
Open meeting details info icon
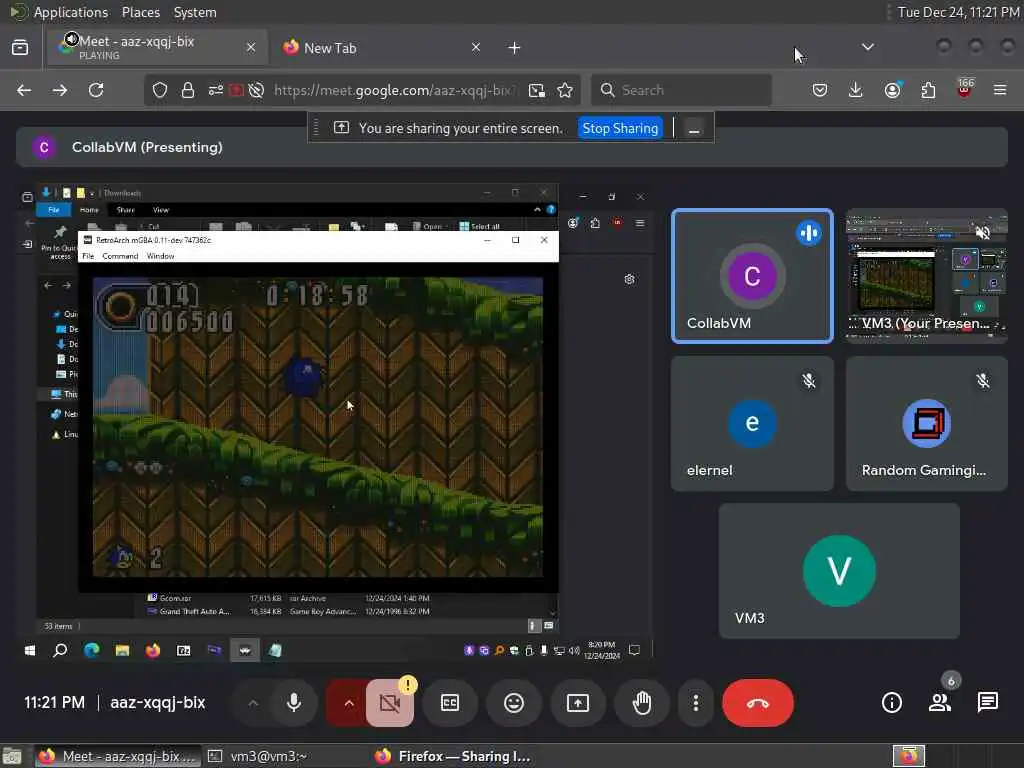click(x=891, y=703)
